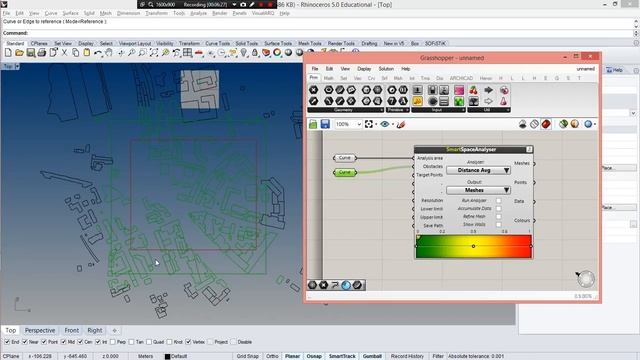Toggle the Vertex osnap checkbox

point(188,342)
